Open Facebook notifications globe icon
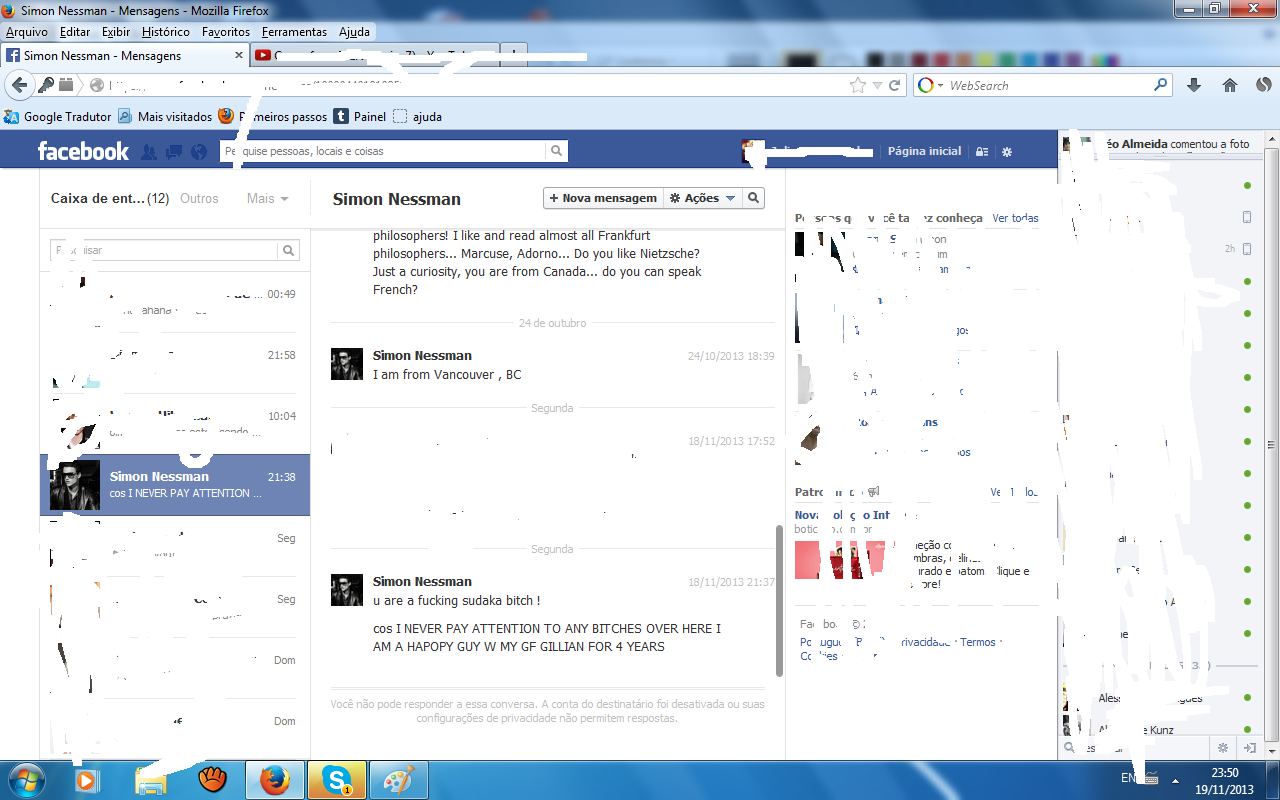 198,152
